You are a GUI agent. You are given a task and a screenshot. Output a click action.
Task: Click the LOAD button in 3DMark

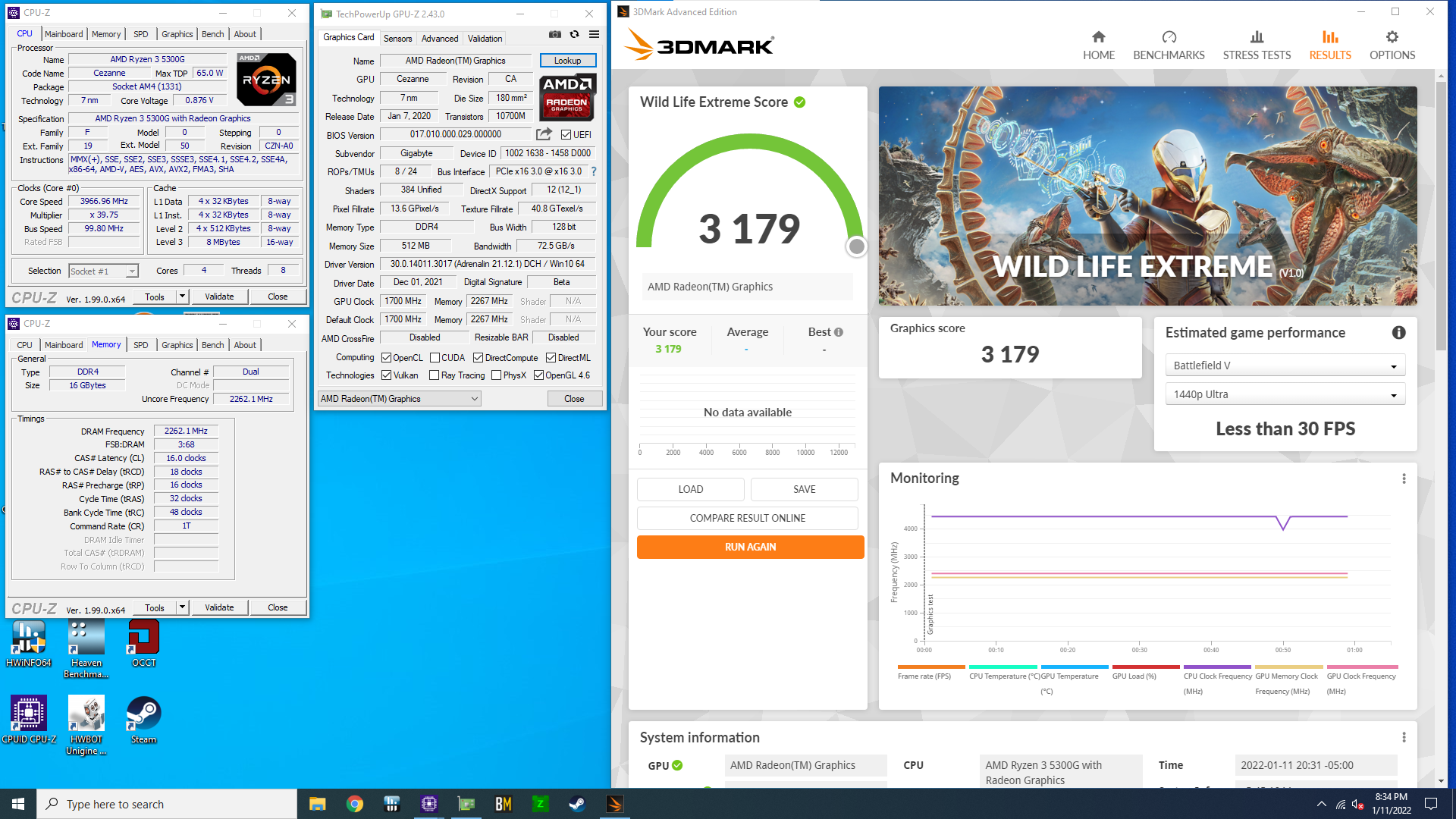tap(690, 489)
